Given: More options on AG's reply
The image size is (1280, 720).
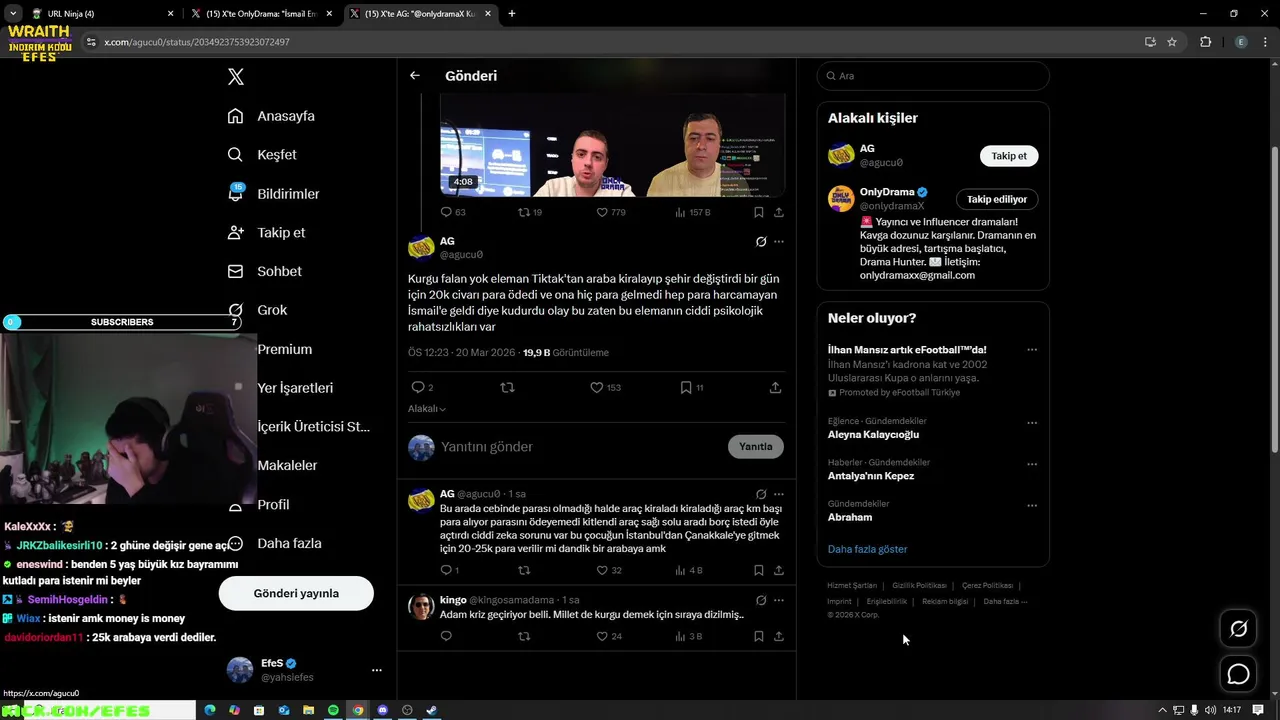Looking at the screenshot, I should [x=779, y=494].
